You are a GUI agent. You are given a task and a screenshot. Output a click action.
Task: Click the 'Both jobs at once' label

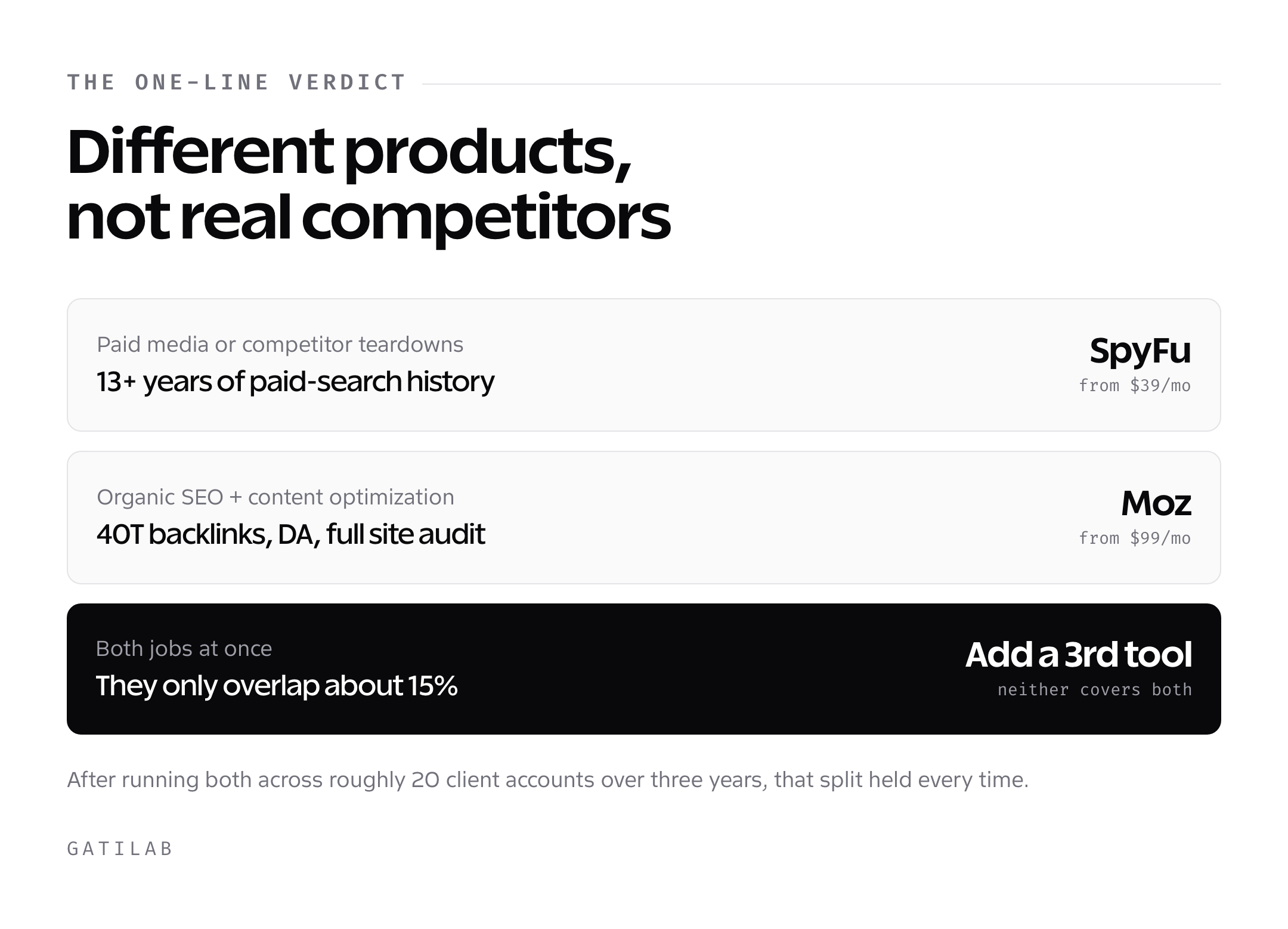184,649
